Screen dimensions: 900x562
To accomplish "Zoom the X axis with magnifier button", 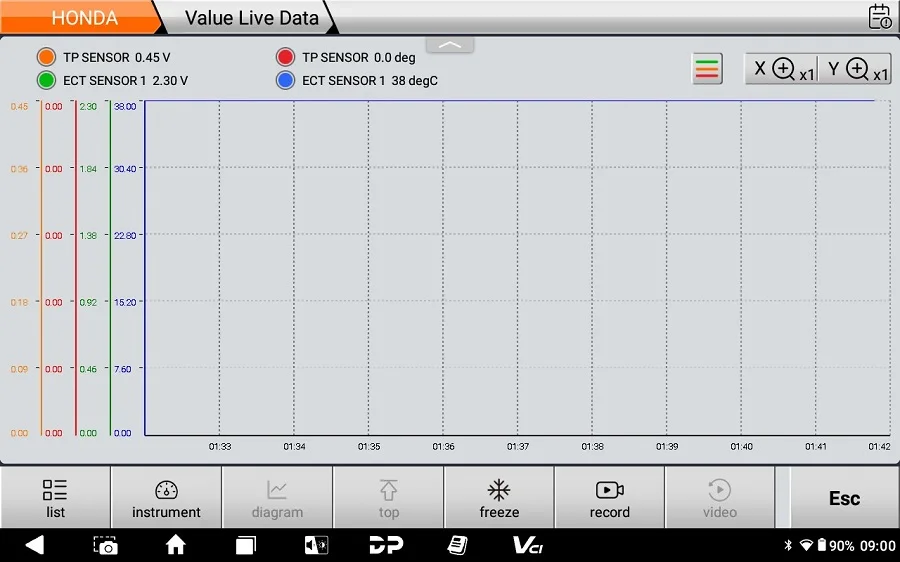I will pyautogui.click(x=781, y=69).
